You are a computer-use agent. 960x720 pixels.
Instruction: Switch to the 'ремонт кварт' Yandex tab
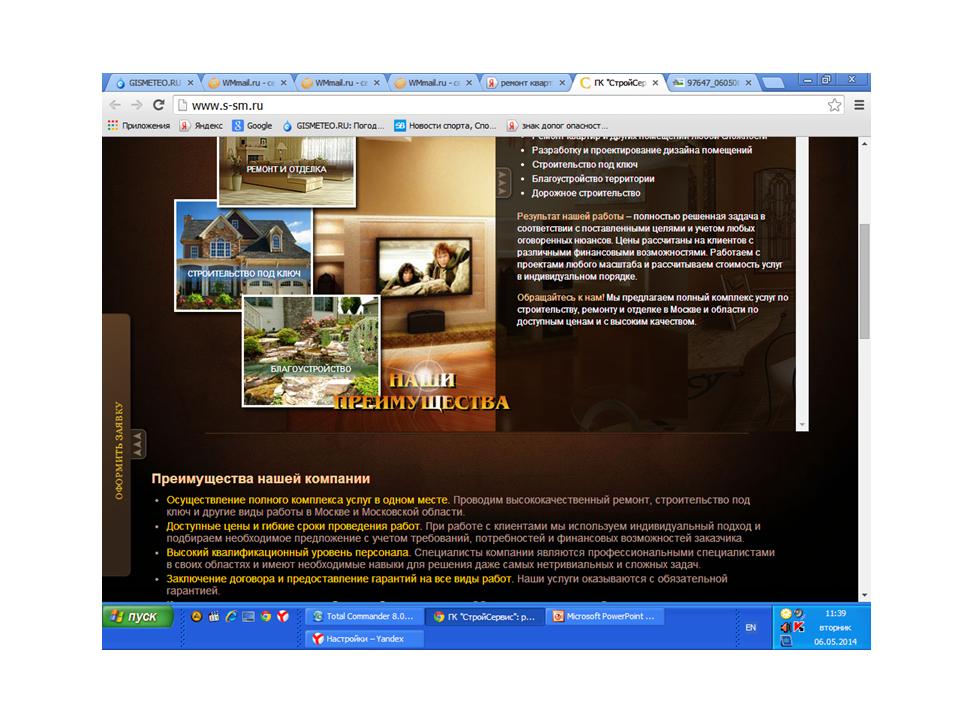click(x=526, y=83)
